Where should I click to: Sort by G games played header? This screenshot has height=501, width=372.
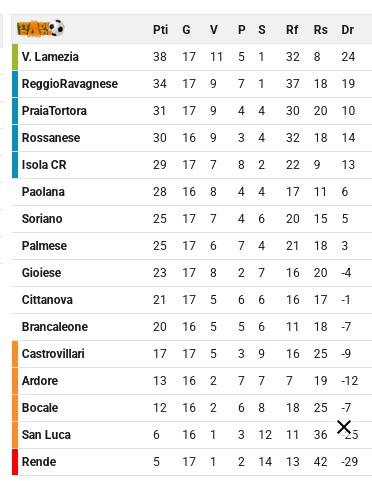186,30
